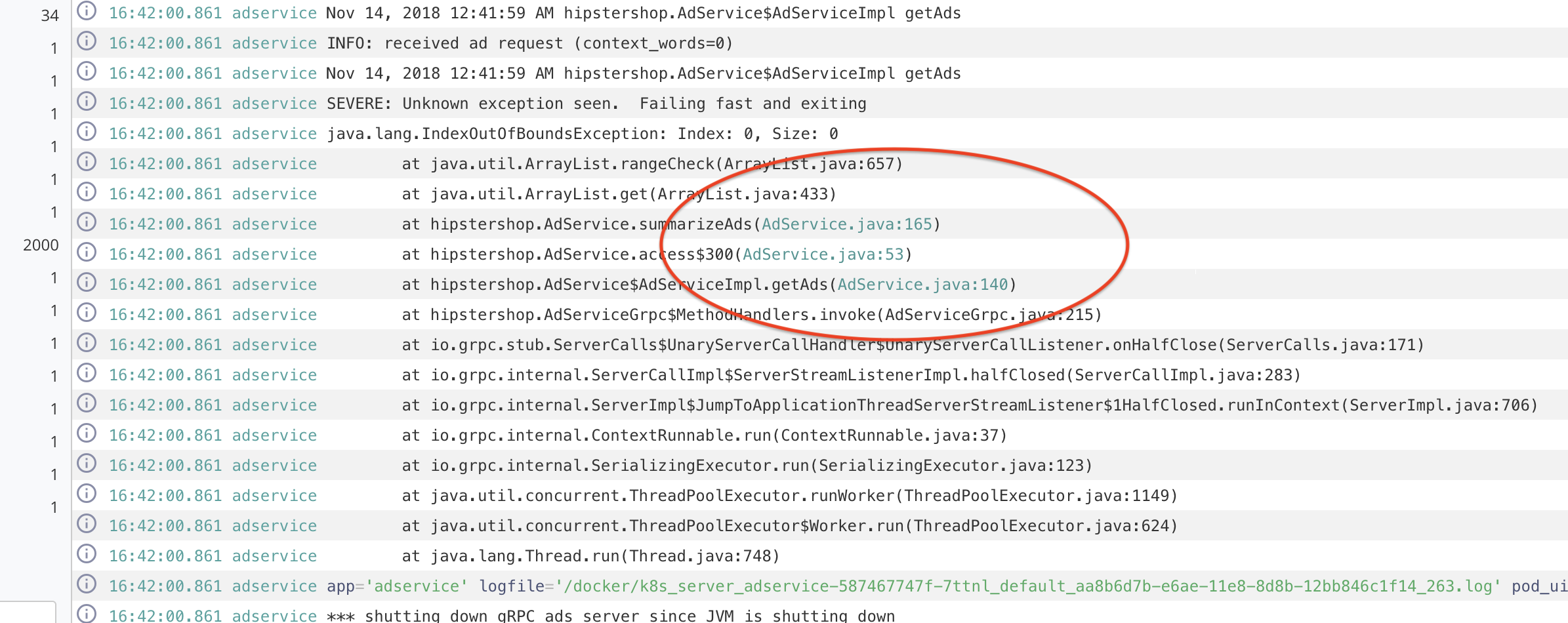The image size is (1568, 623).
Task: Open info icon for IndexOutOfBoundsException log line
Action: coord(87,132)
